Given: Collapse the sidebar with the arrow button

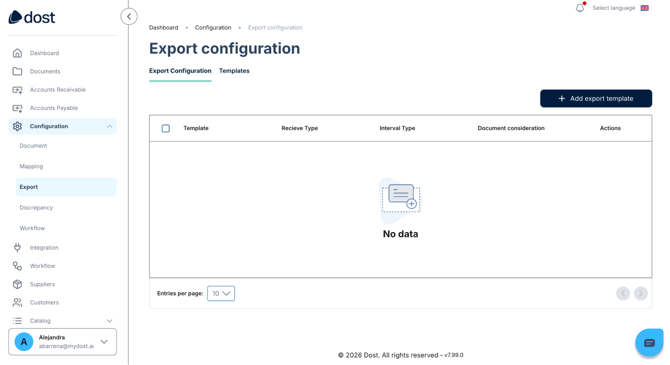Looking at the screenshot, I should tap(129, 17).
